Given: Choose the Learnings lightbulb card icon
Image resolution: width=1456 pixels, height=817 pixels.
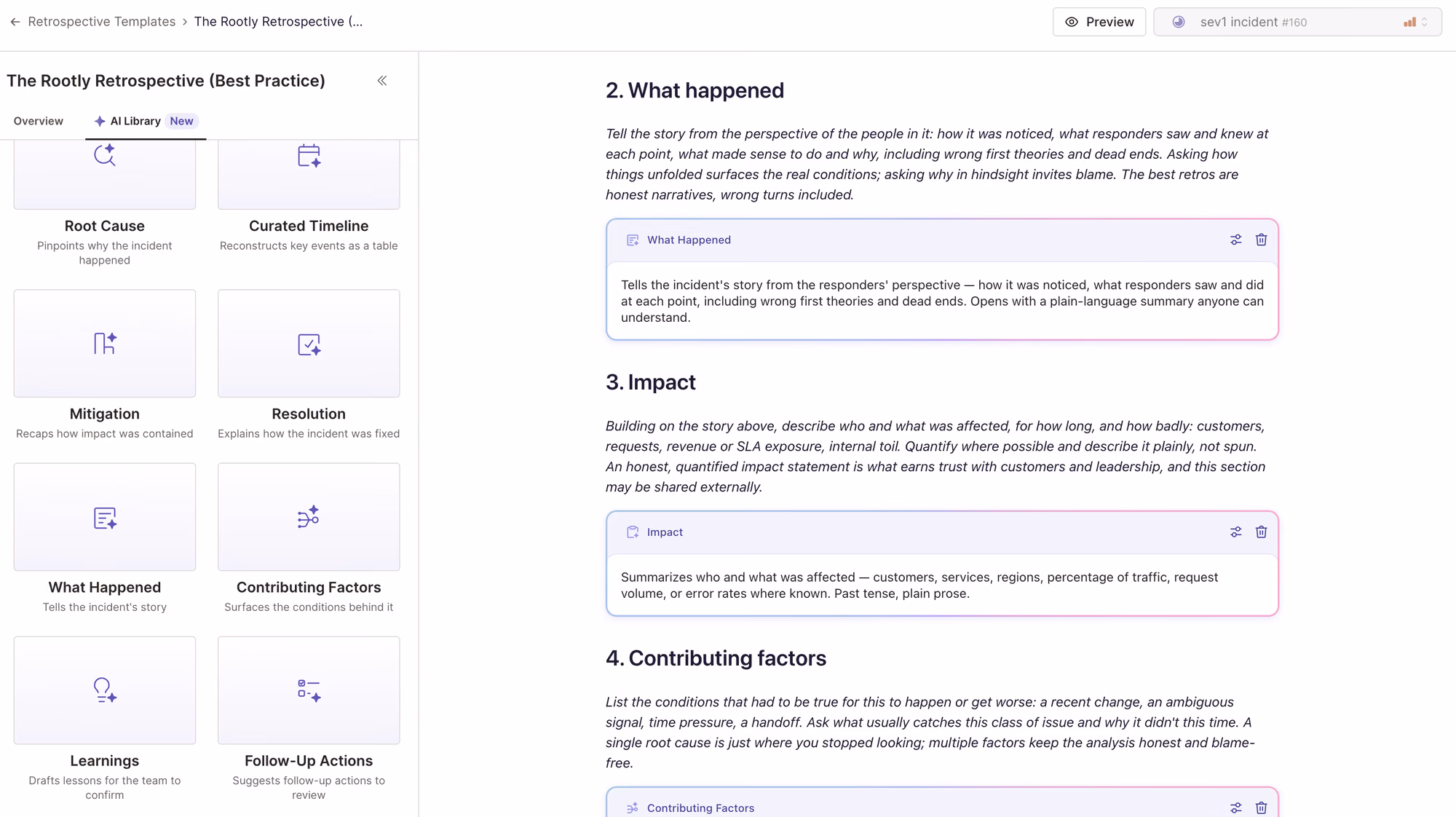Looking at the screenshot, I should [x=105, y=690].
